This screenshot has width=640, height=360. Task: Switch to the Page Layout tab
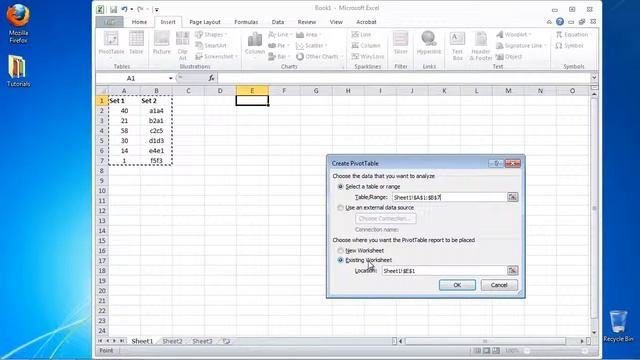pyautogui.click(x=205, y=22)
